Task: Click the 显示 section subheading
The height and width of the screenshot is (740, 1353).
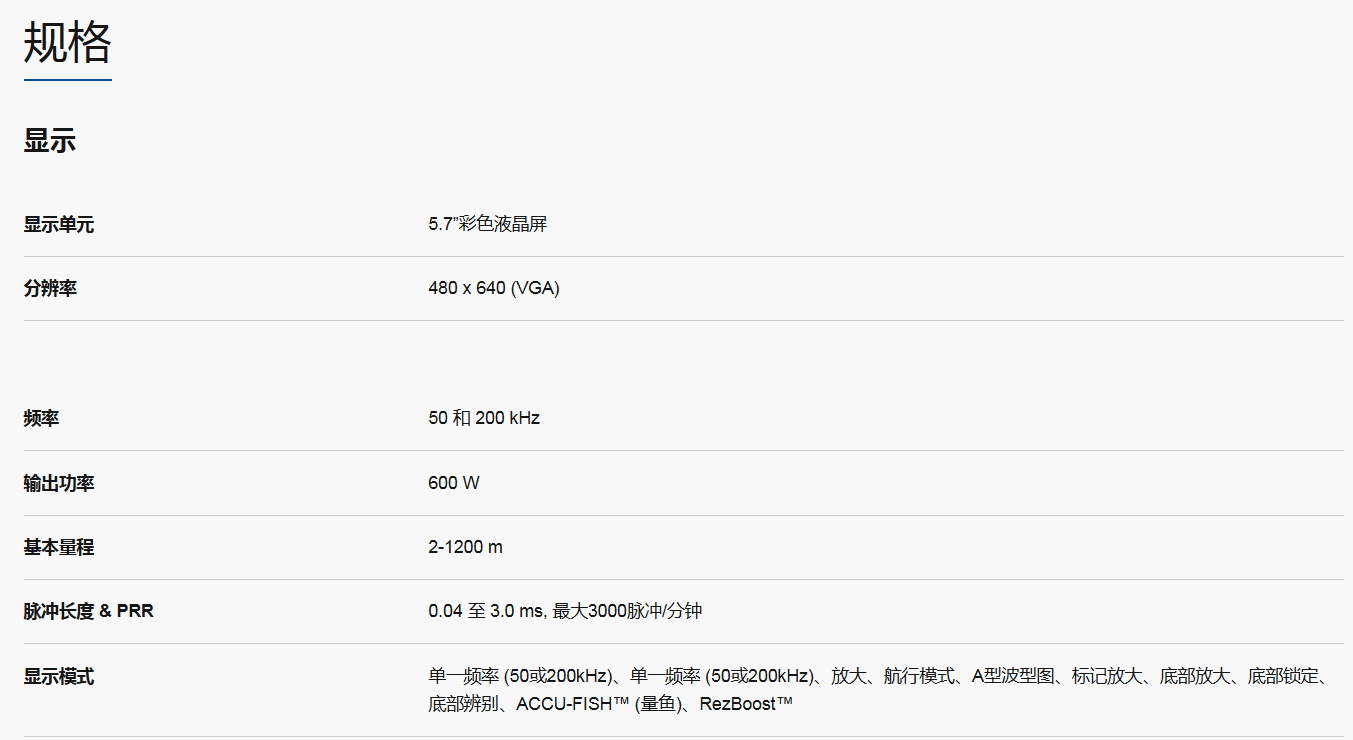Action: (50, 141)
